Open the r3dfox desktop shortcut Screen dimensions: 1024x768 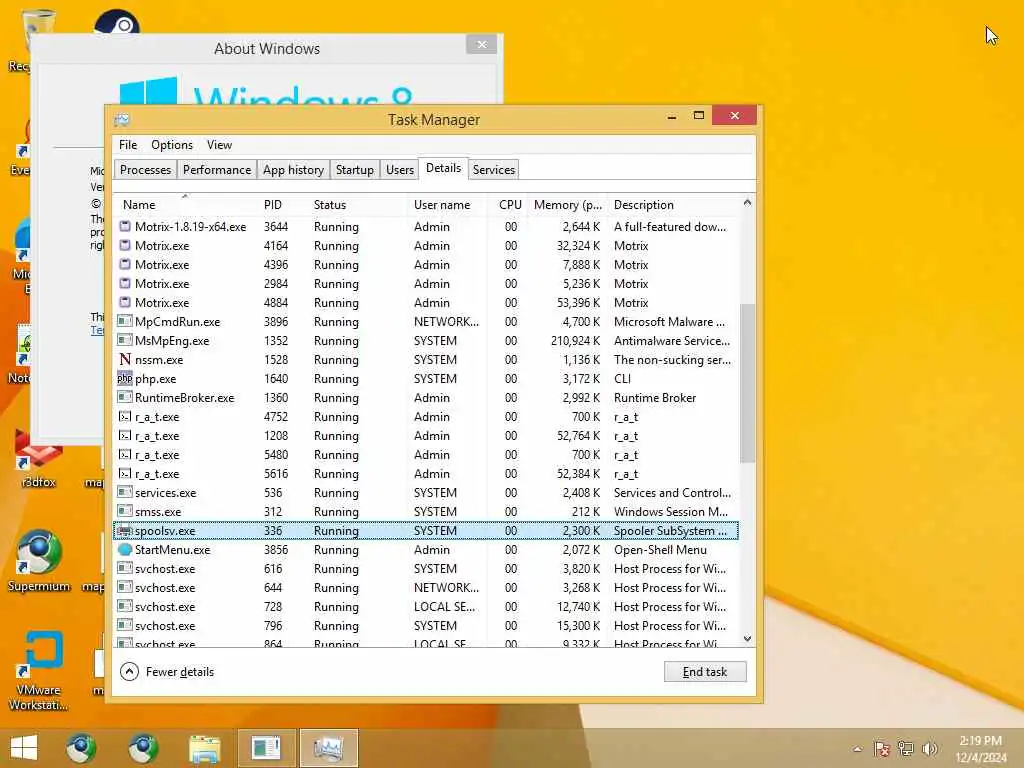[39, 459]
